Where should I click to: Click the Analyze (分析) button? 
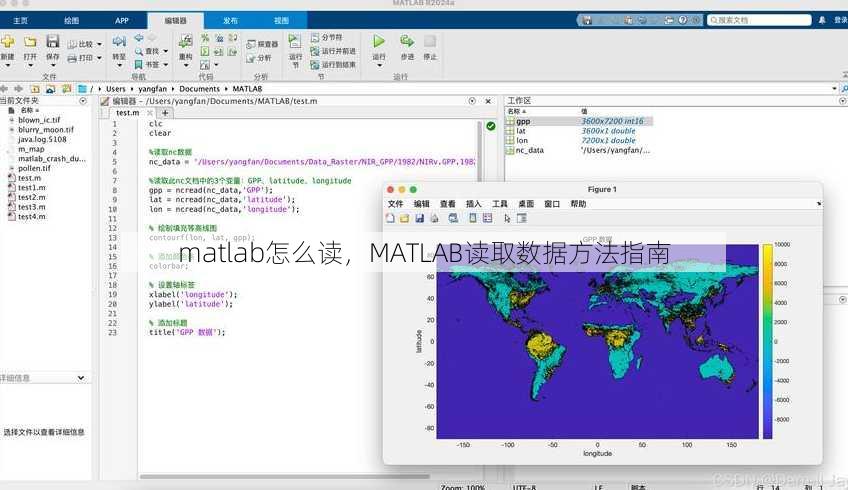pyautogui.click(x=259, y=58)
